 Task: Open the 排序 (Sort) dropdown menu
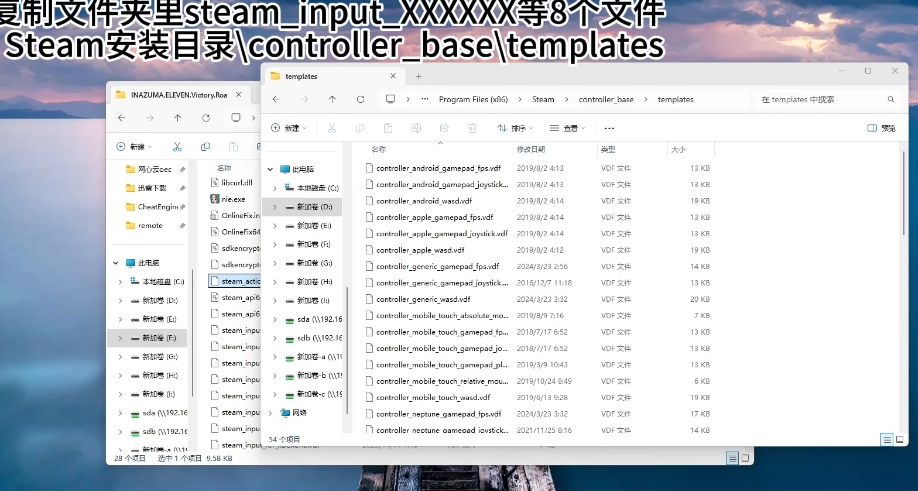coord(515,128)
